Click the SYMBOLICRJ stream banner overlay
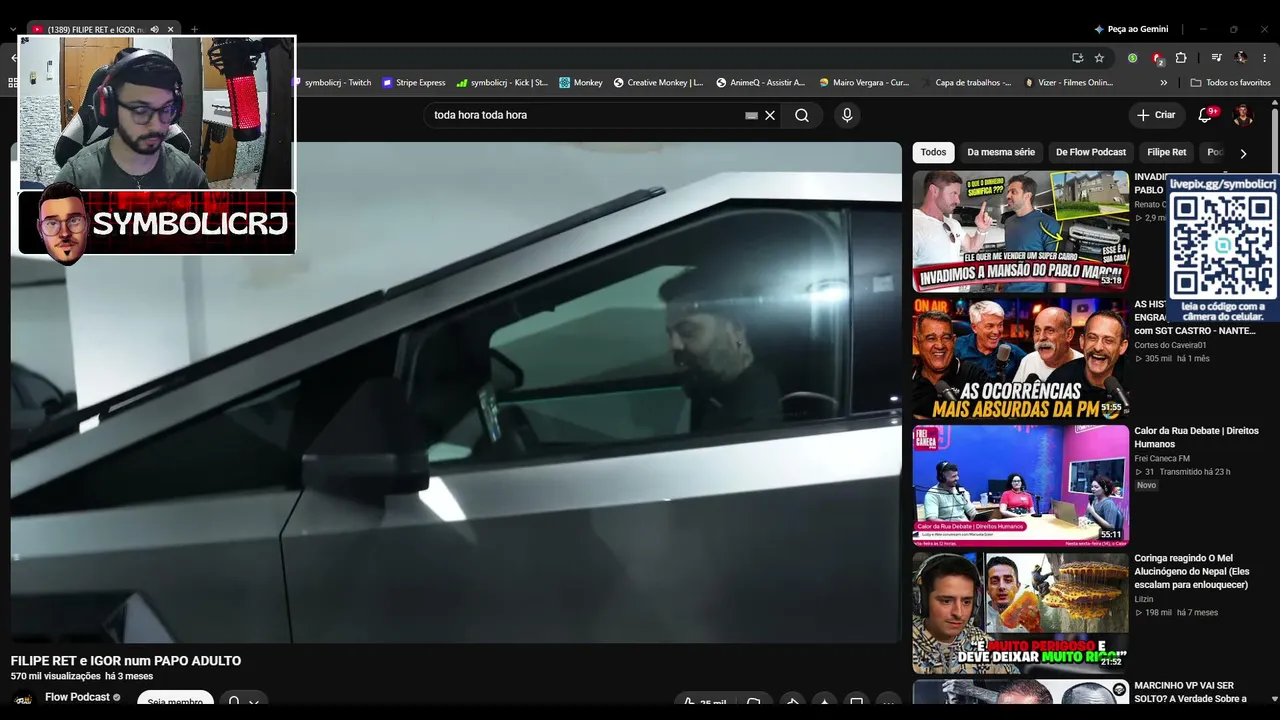Image resolution: width=1280 pixels, height=720 pixels. [x=157, y=222]
